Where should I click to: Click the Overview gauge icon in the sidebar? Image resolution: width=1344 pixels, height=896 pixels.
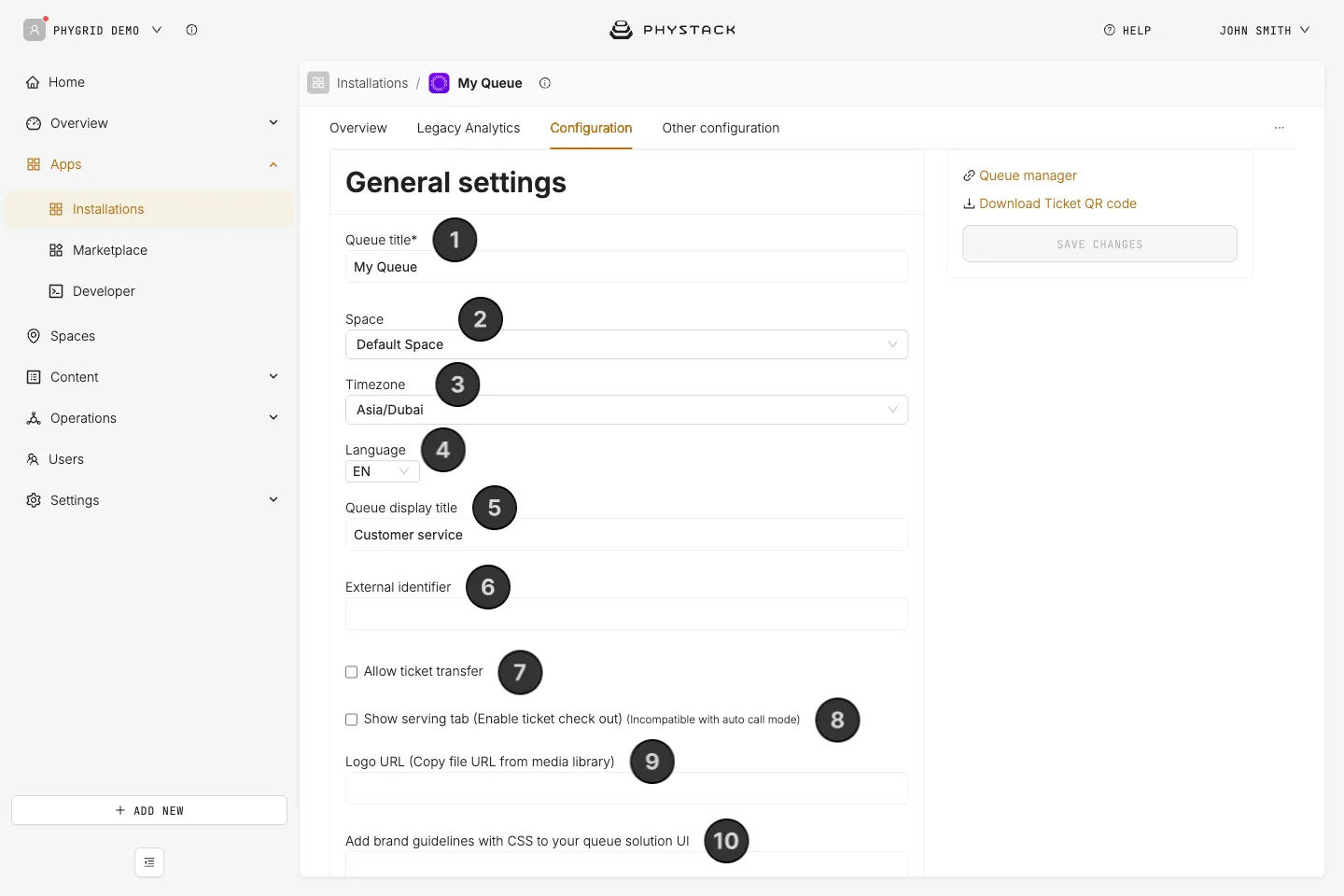[34, 123]
